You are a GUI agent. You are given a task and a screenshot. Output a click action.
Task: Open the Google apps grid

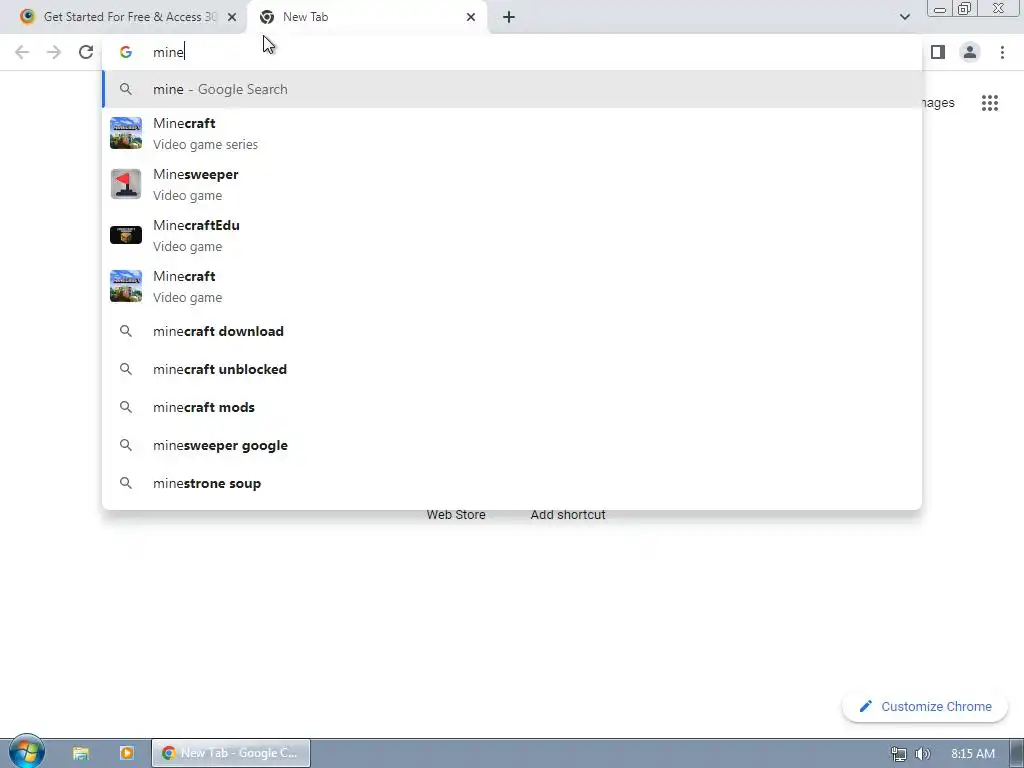pyautogui.click(x=989, y=103)
